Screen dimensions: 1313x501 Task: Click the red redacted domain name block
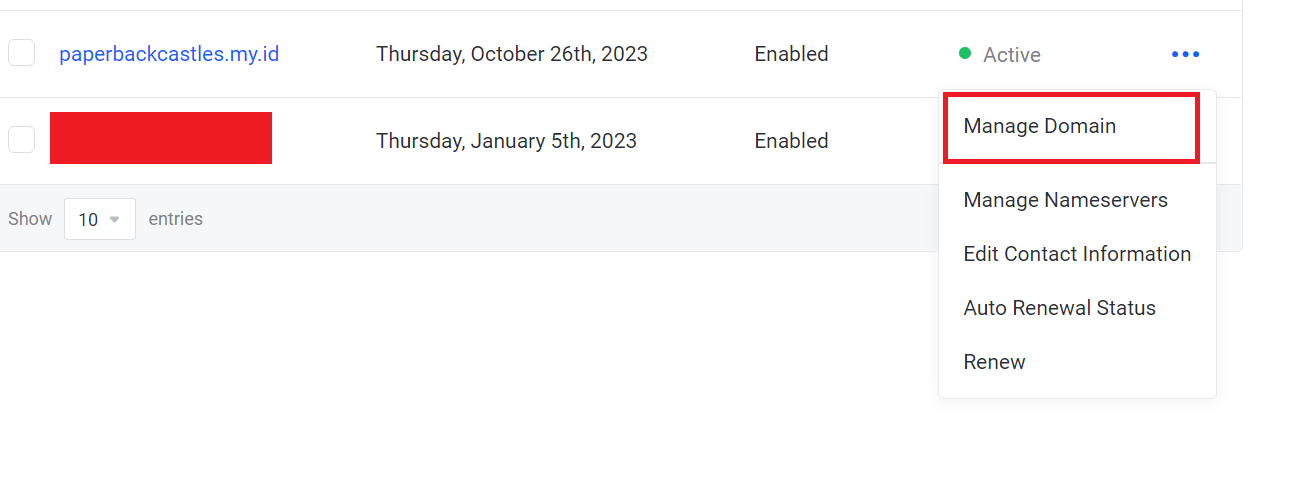(x=161, y=138)
